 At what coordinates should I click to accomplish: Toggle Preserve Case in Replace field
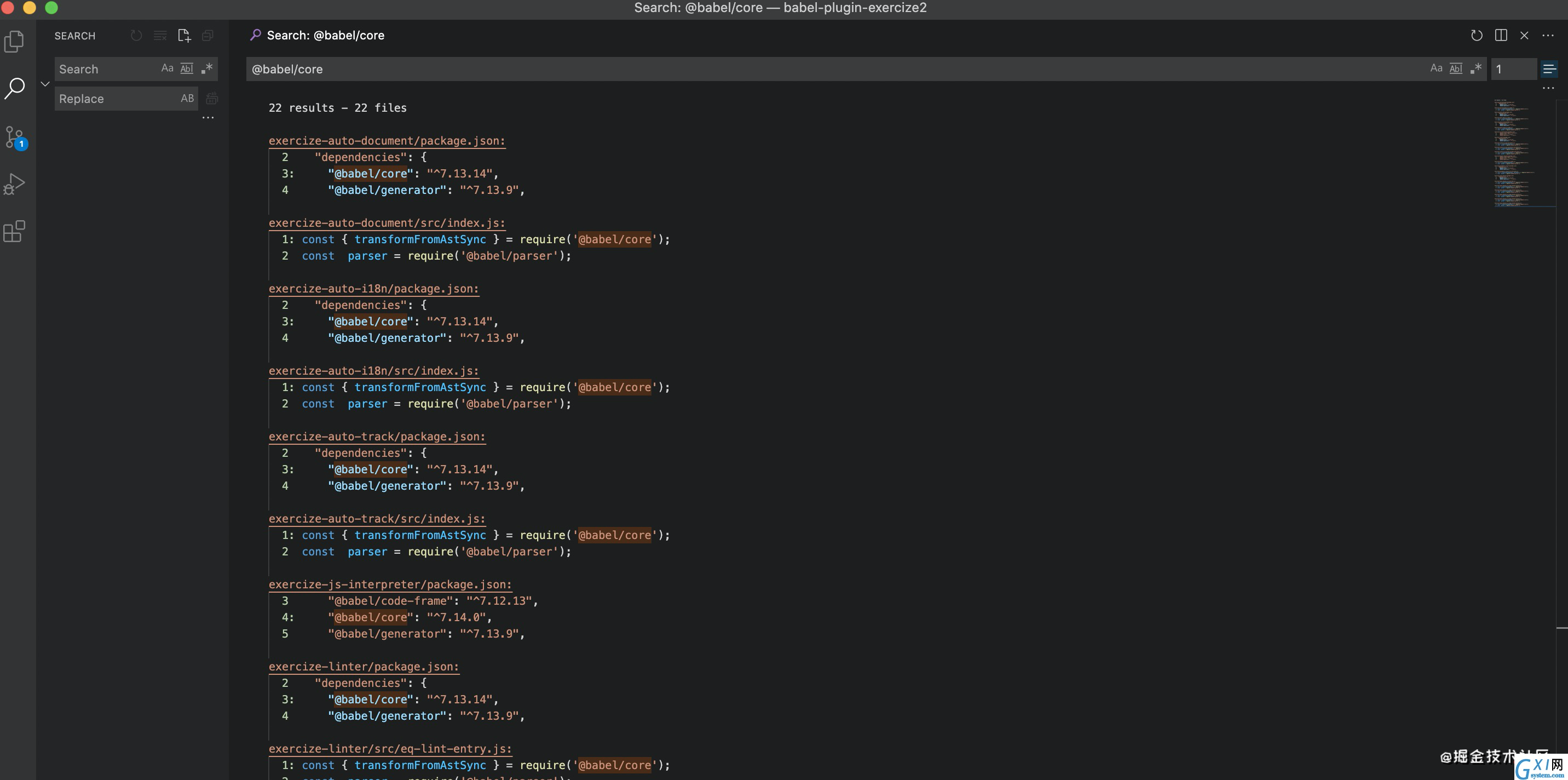[x=187, y=99]
